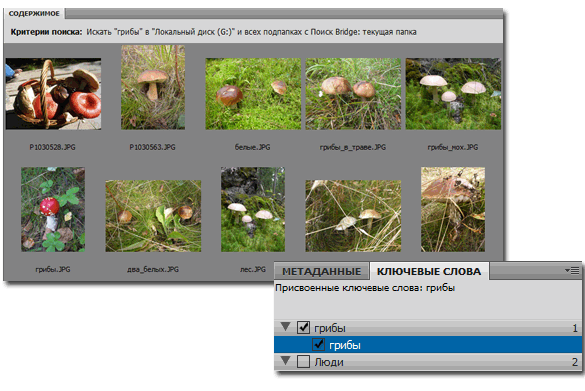
Task: Uncheck the parent грибы keyword checkbox
Action: 303,328
